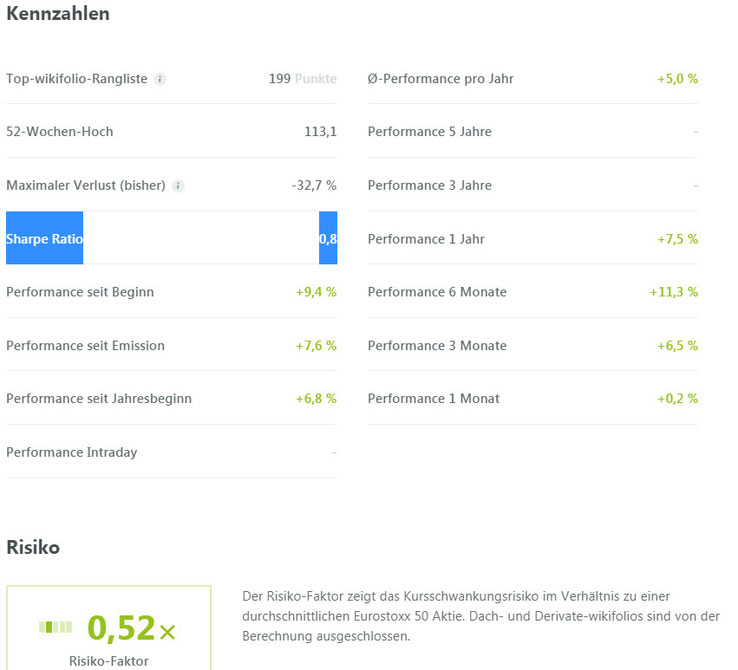
Task: Click the Performance Intraday label
Action: click(x=72, y=453)
